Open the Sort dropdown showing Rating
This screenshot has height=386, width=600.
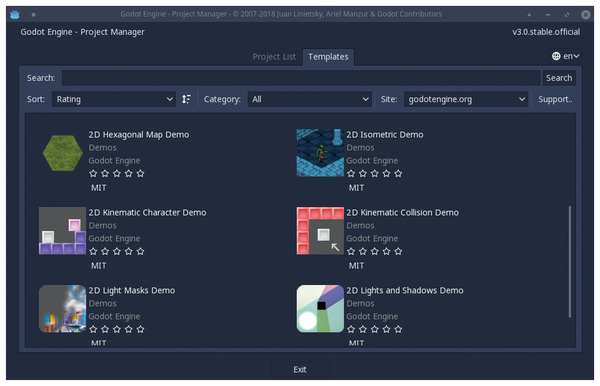(114, 99)
